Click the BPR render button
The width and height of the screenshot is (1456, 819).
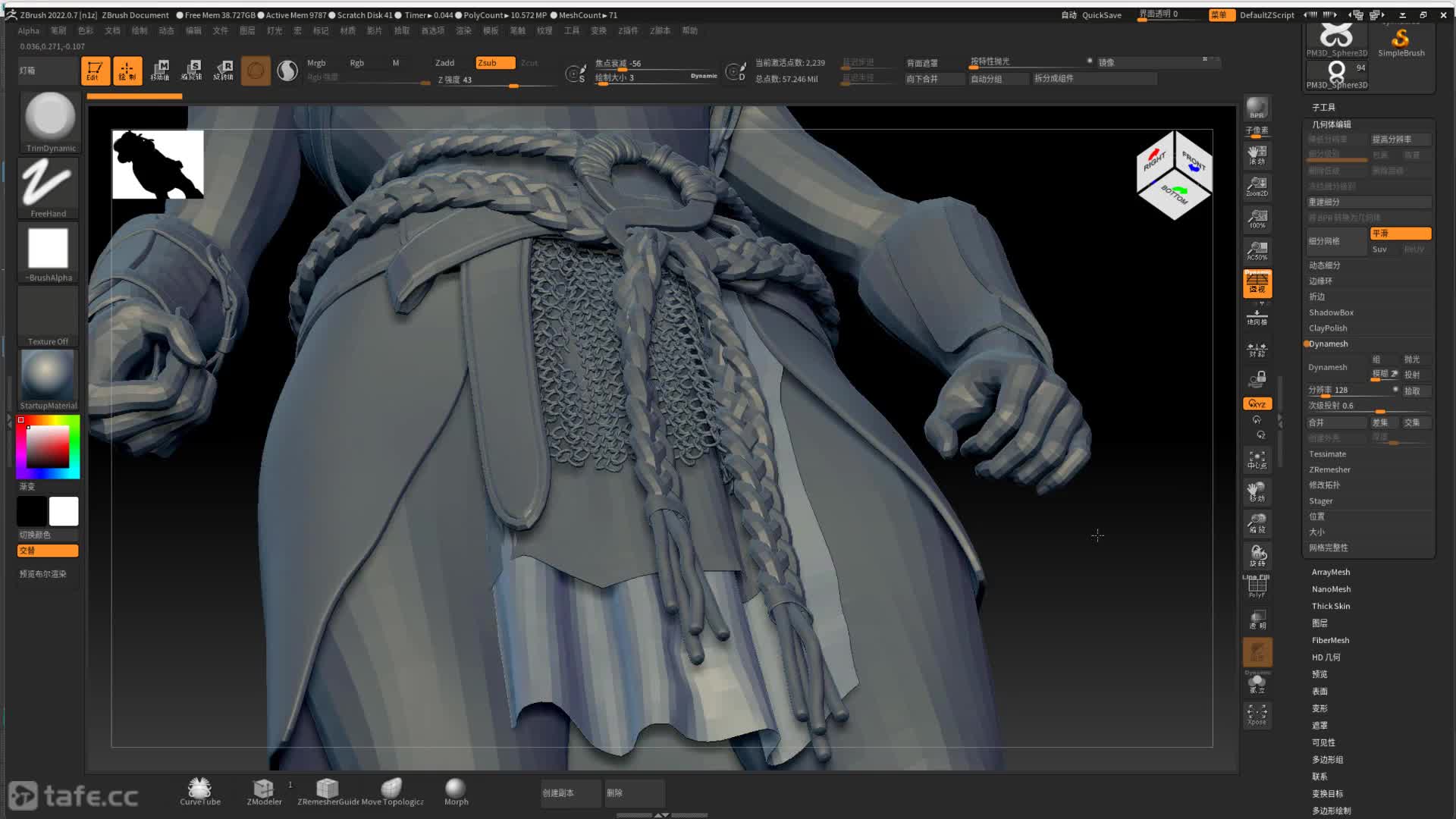1257,108
